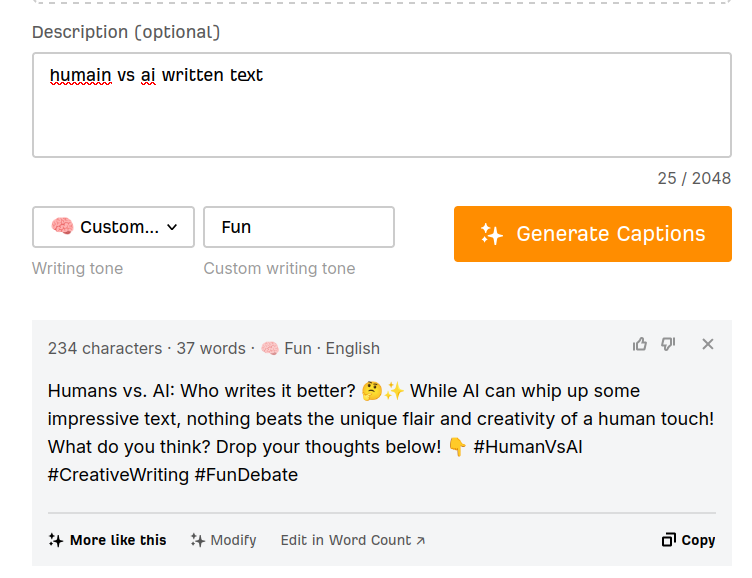Click the Generate Captions button
Image resolution: width=752 pixels, height=578 pixels.
(593, 234)
